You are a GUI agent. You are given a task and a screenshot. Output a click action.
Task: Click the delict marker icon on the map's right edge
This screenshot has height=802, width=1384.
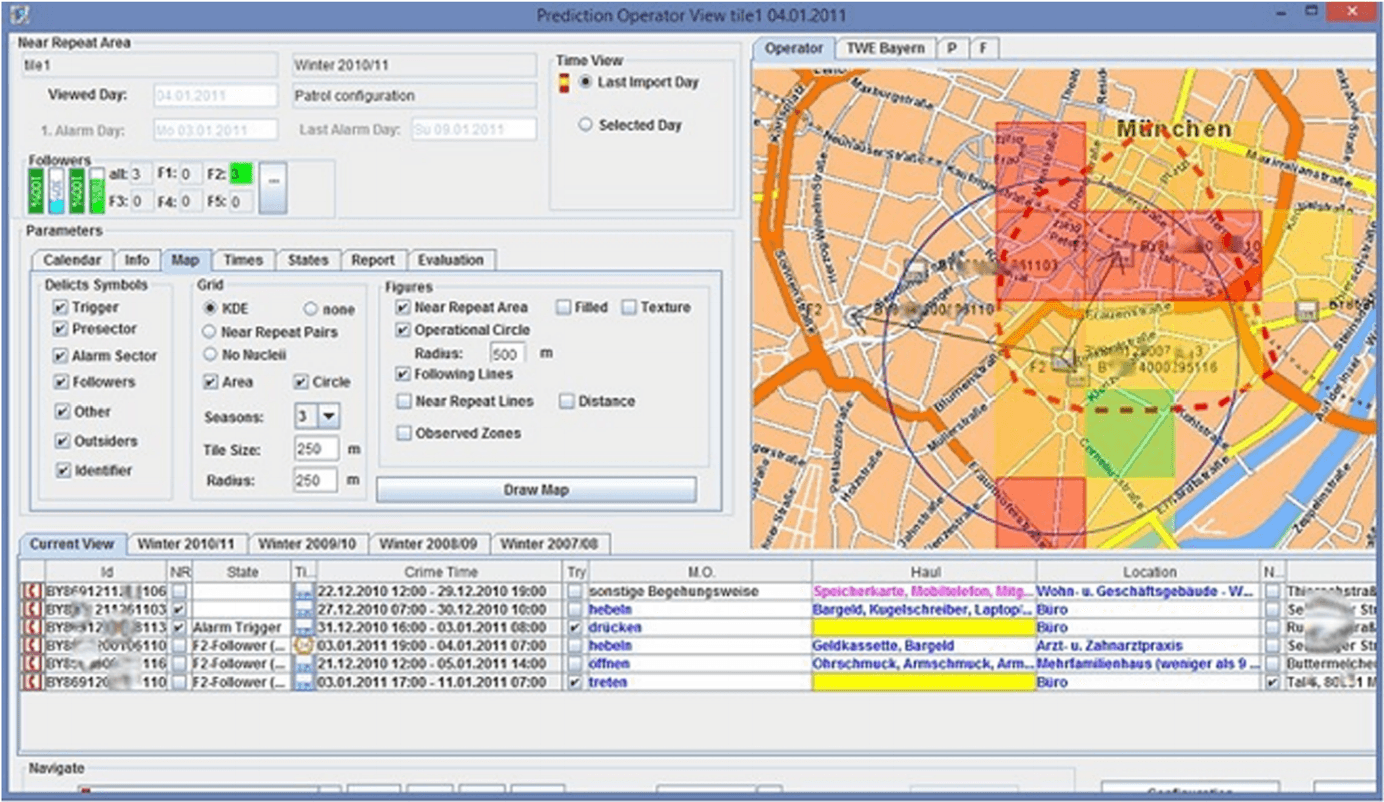coord(1305,310)
